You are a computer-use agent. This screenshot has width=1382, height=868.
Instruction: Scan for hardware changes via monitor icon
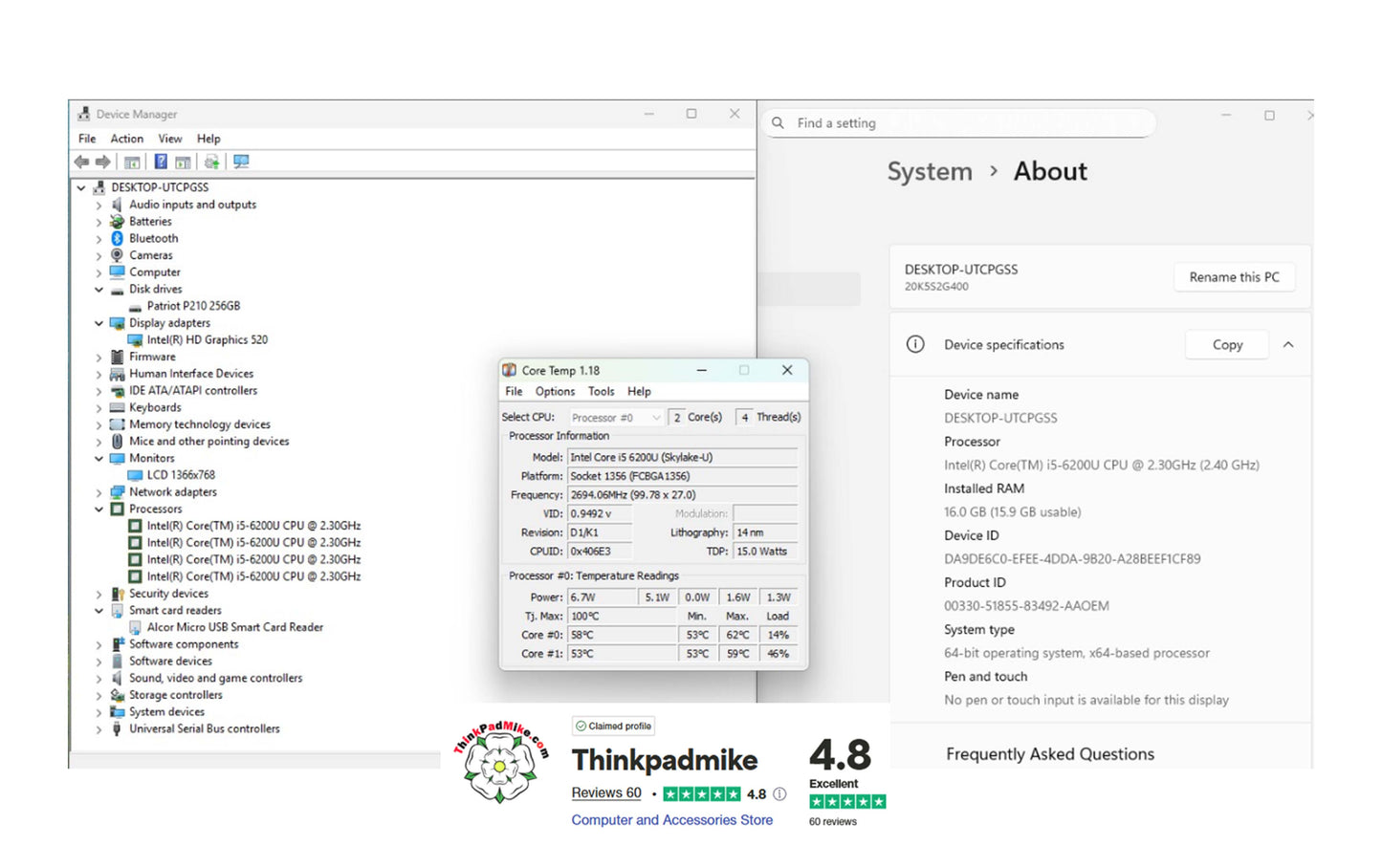click(241, 162)
